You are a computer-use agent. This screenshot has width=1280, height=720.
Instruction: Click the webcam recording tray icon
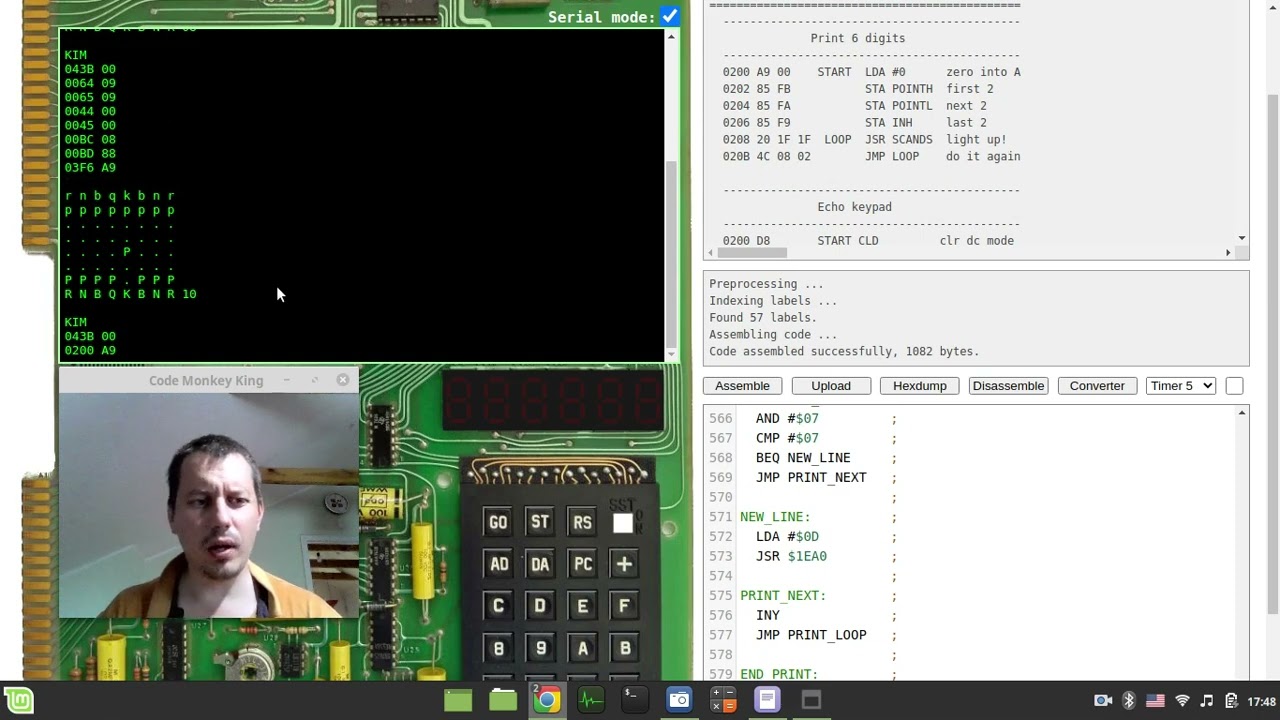[1103, 701]
